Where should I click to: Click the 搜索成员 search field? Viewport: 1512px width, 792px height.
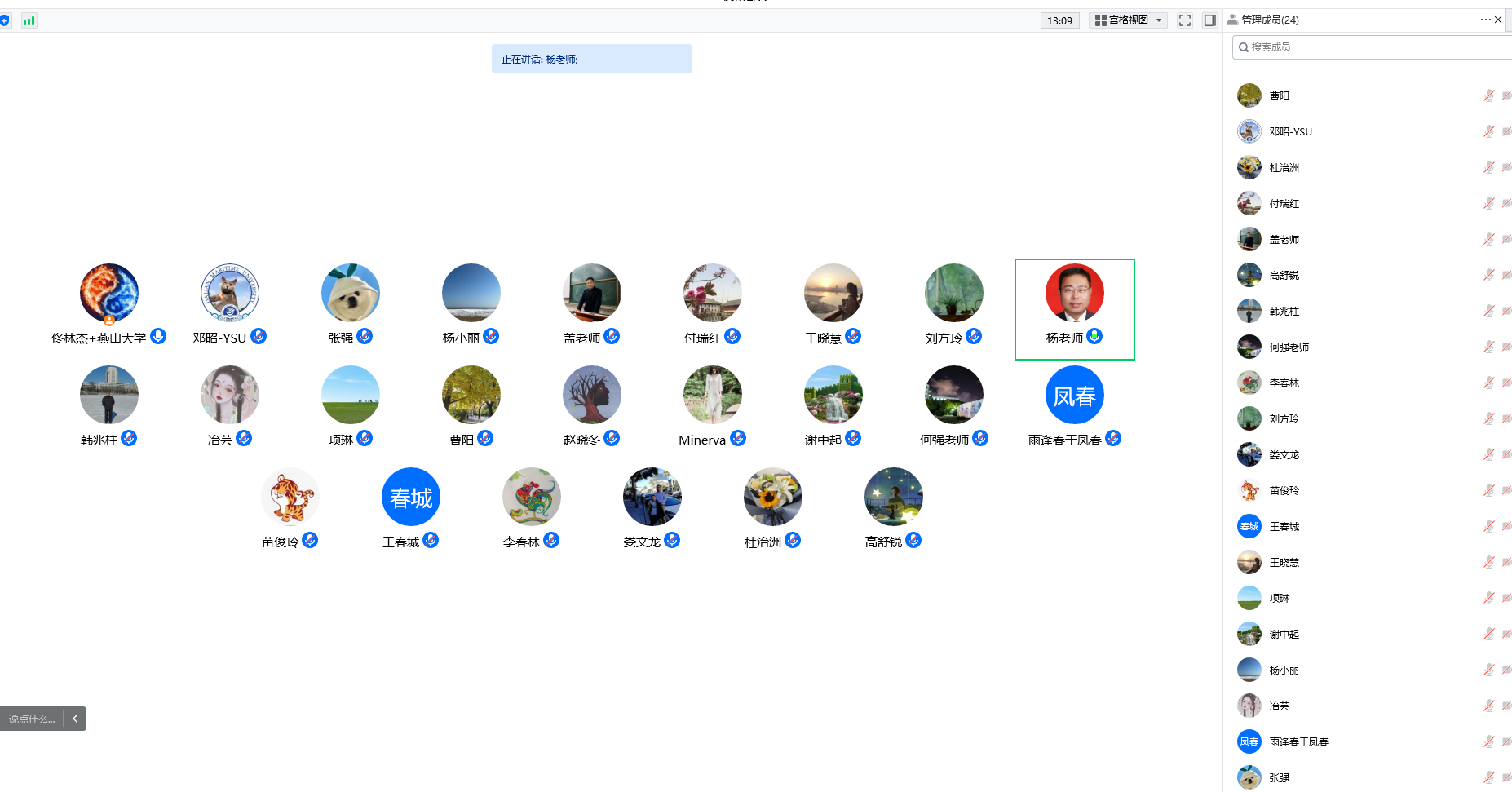tap(1370, 47)
